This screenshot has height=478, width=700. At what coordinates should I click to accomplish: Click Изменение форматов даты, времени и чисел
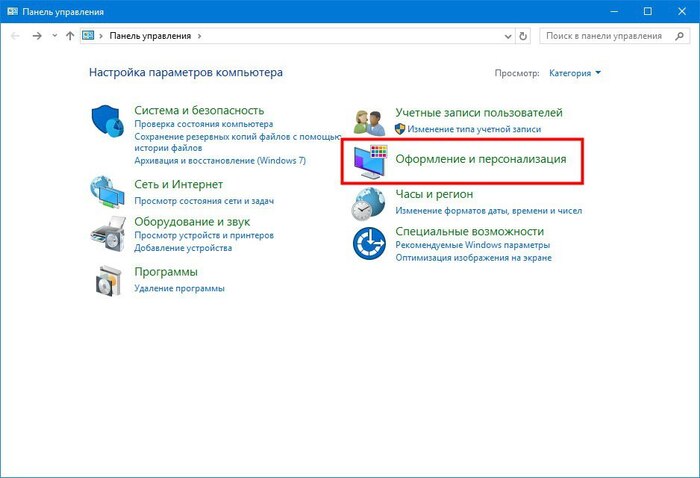489,211
